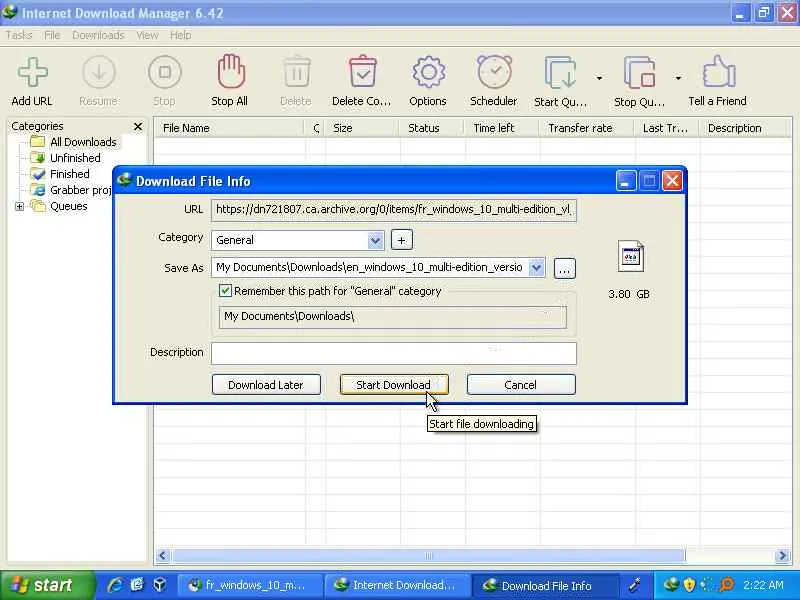This screenshot has height=600, width=800.
Task: Open the Save As path dropdown
Action: click(536, 267)
